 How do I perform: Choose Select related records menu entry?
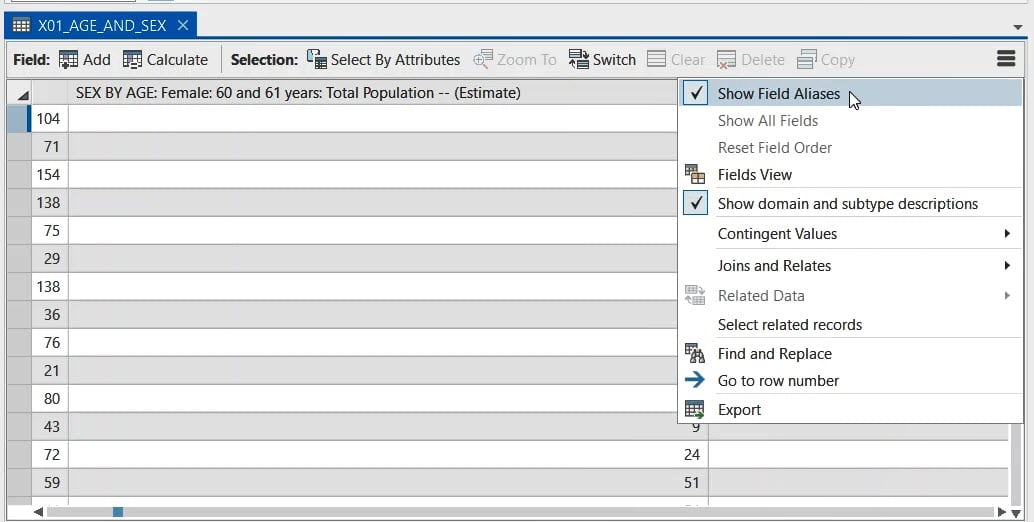pyautogui.click(x=789, y=324)
